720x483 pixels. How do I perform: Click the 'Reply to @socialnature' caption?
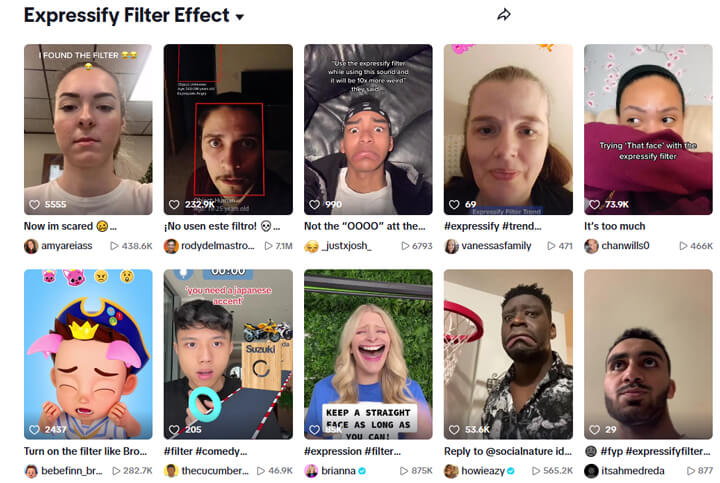508,451
